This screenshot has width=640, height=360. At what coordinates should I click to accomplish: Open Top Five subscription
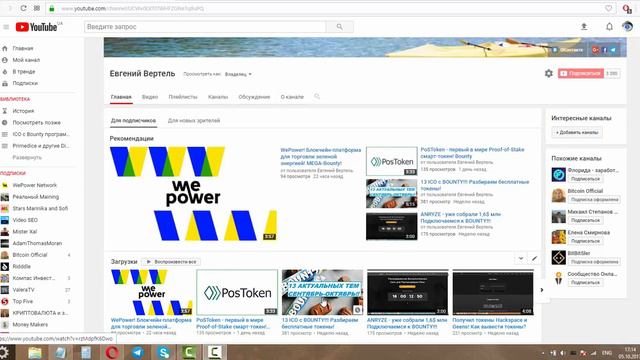pos(22,302)
